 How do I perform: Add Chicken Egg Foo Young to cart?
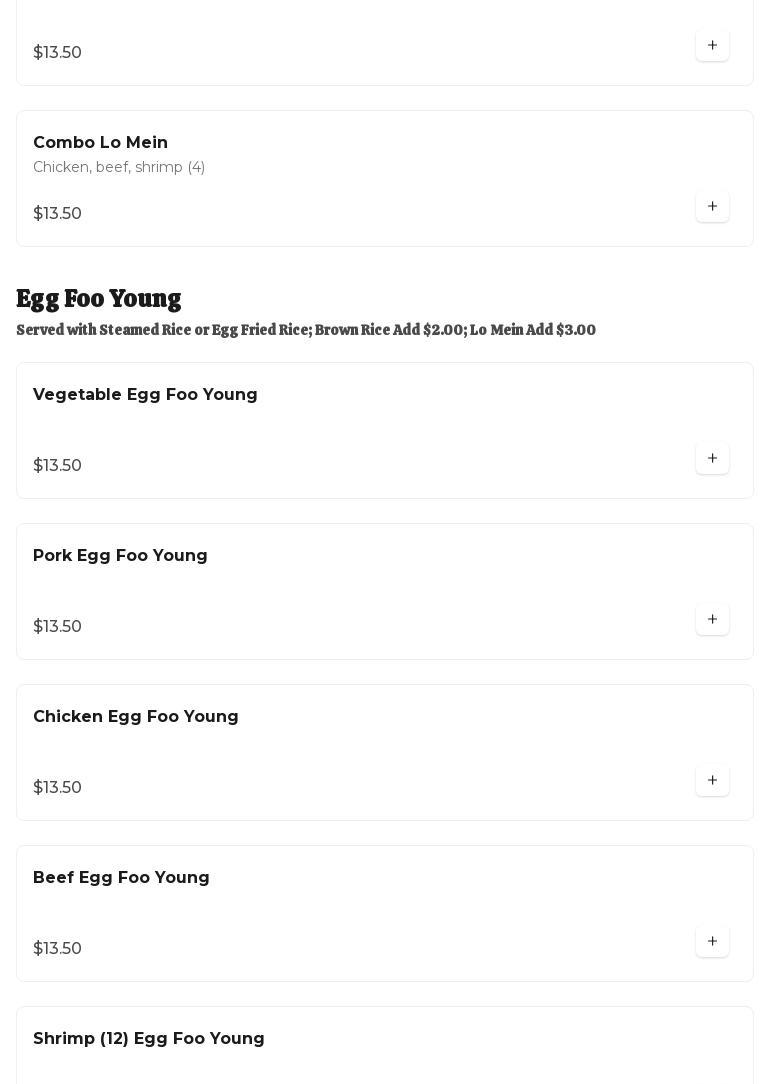[712, 781]
